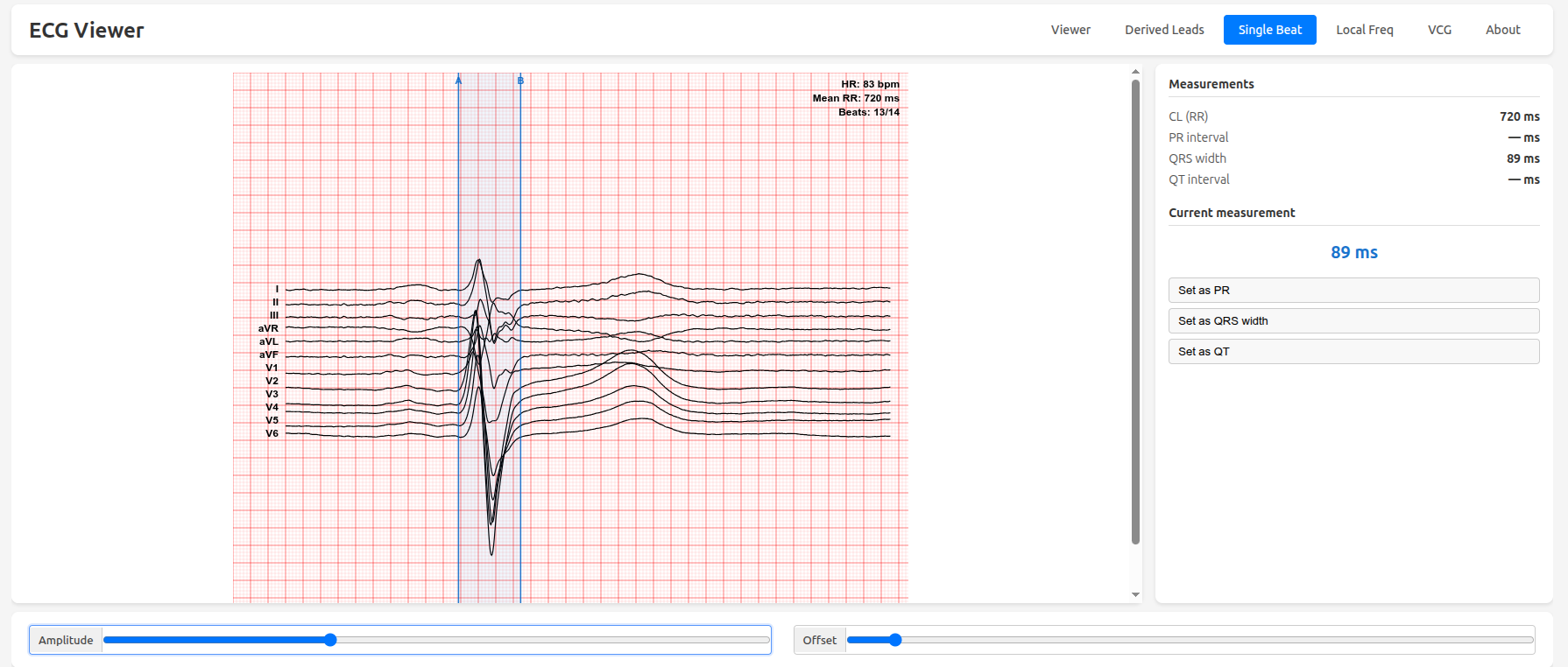The width and height of the screenshot is (1568, 667).
Task: Click the V1 lead label
Action: [272, 368]
